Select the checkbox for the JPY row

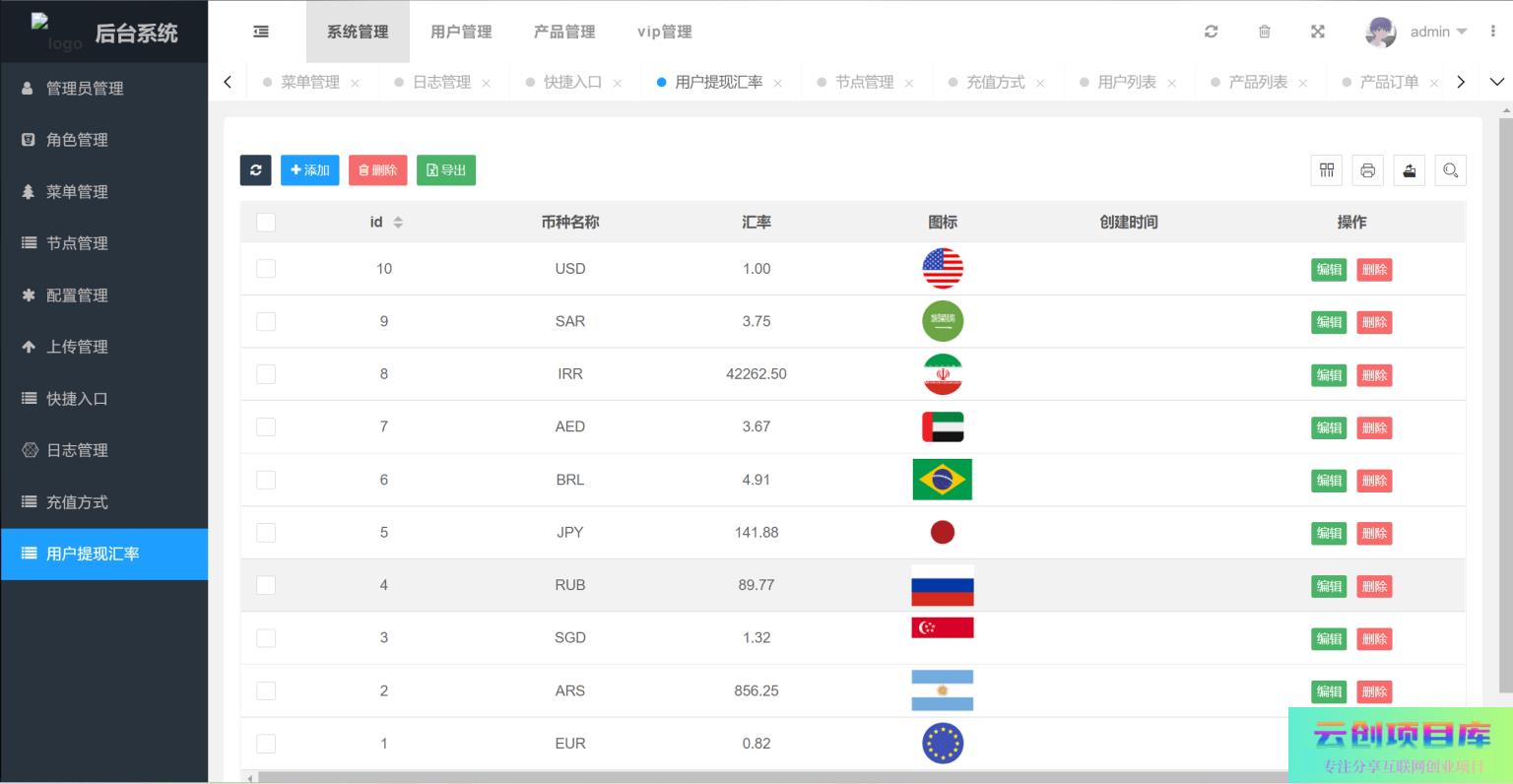pyautogui.click(x=266, y=533)
